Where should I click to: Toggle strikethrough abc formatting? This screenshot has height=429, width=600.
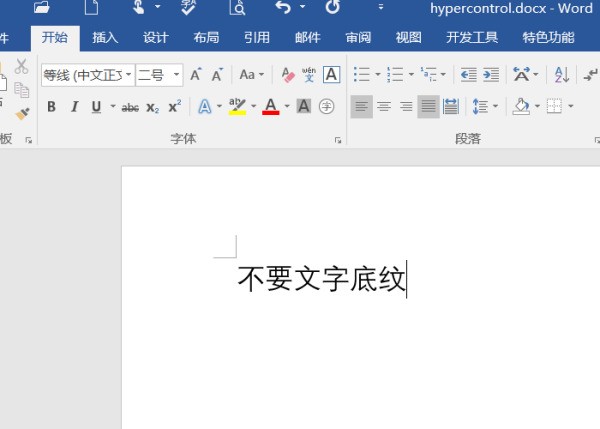[130, 108]
